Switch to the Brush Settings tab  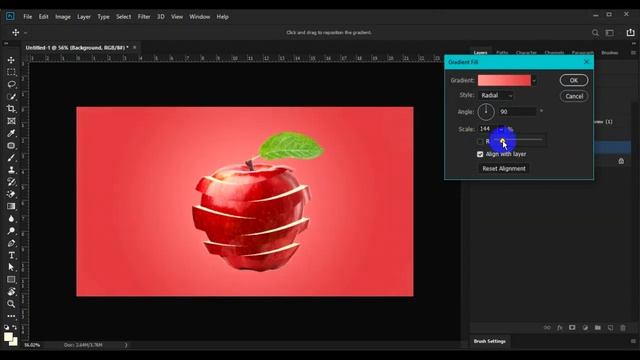(x=489, y=341)
